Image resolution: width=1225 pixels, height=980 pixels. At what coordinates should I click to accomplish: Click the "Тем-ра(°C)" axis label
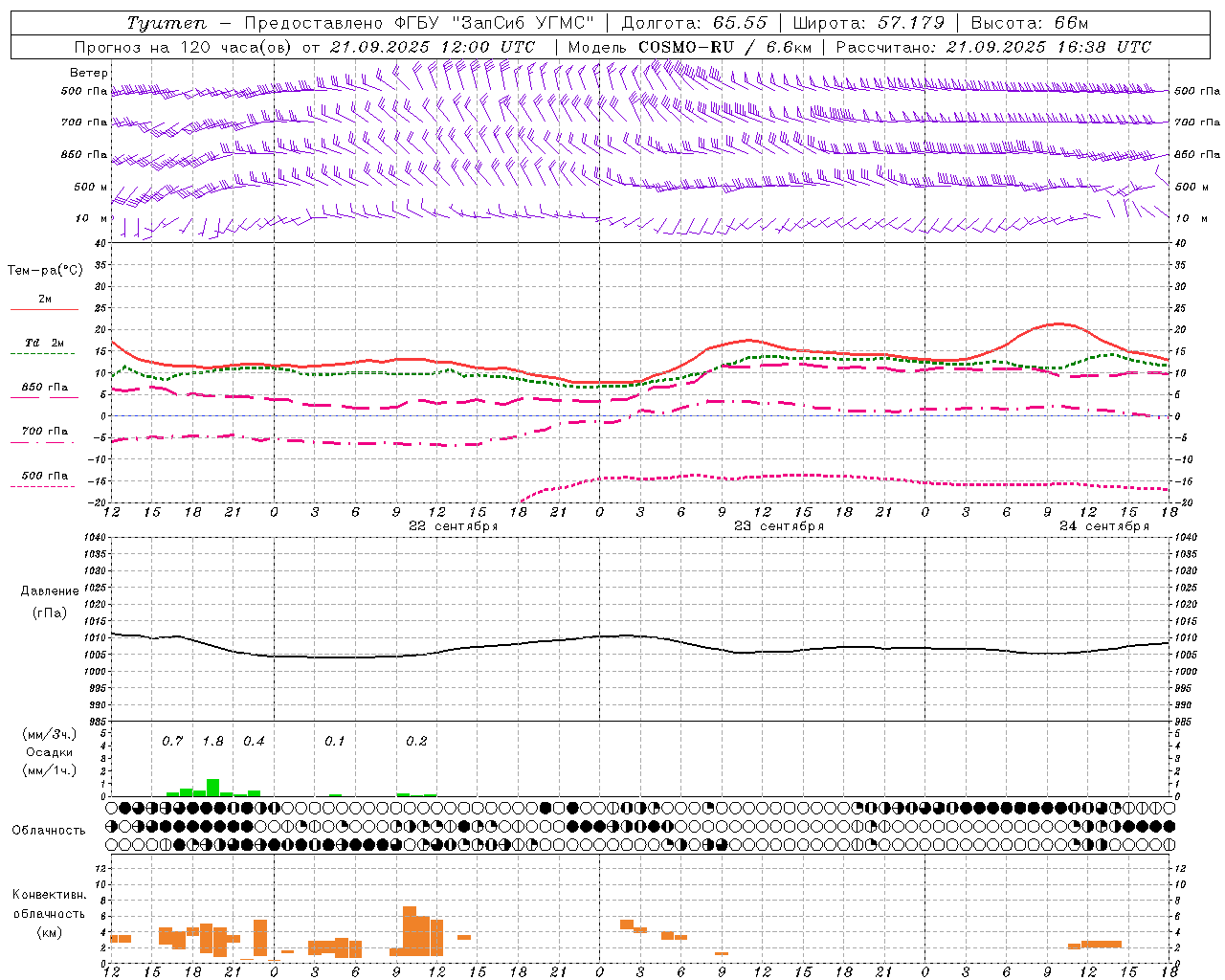click(45, 270)
